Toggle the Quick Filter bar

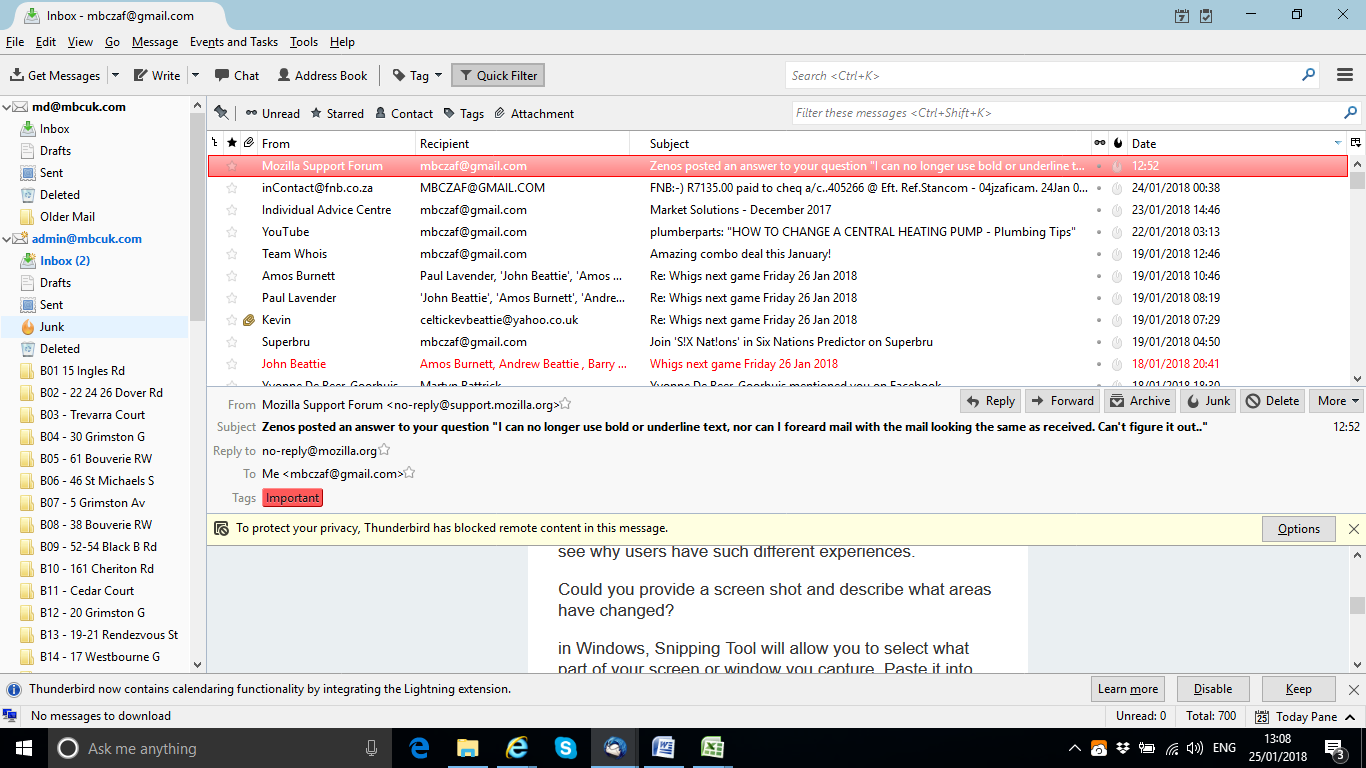pyautogui.click(x=498, y=75)
